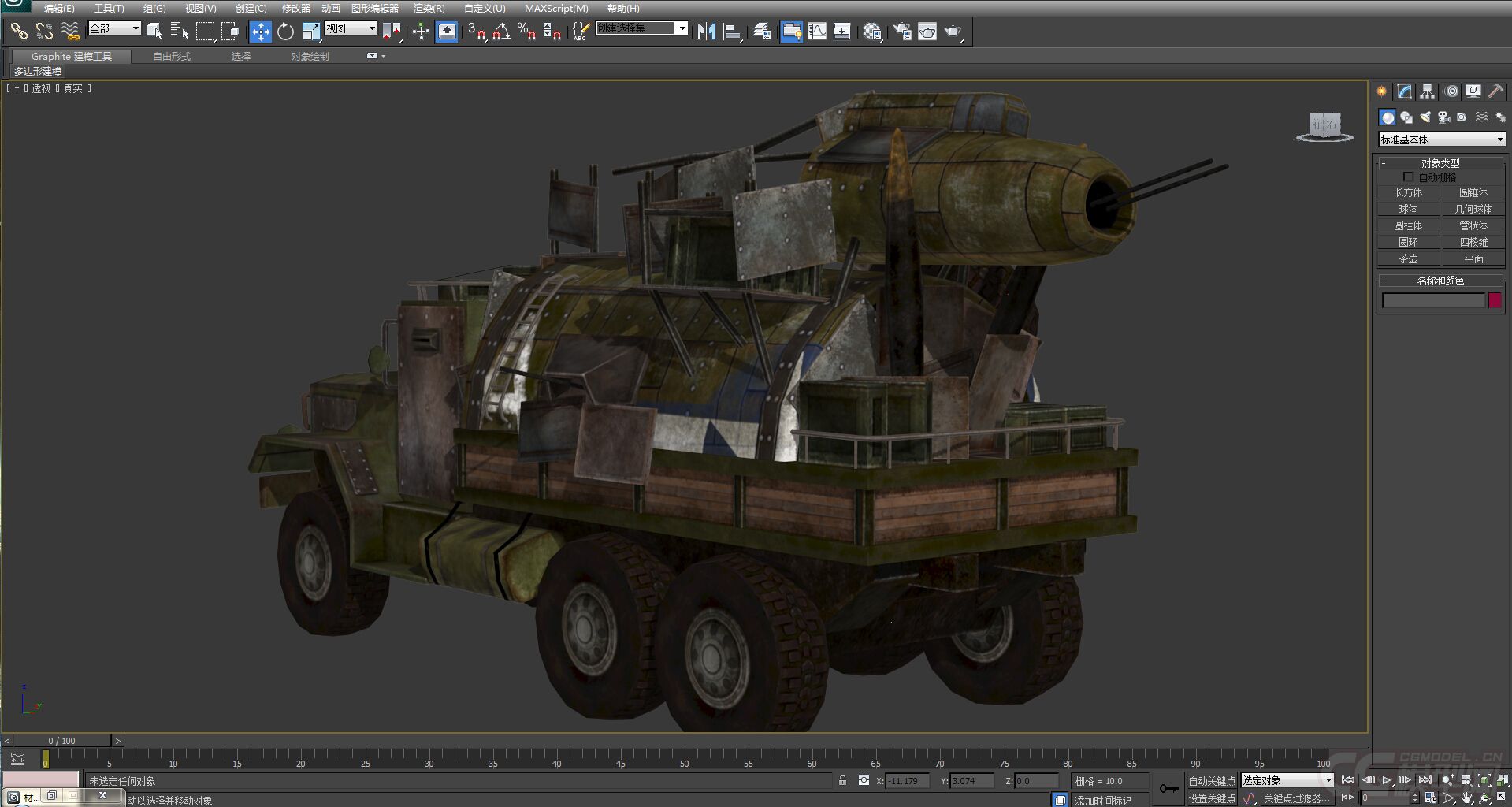This screenshot has width=1512, height=807.
Task: Select the Cameras category icon in Create panel
Action: point(1443,117)
